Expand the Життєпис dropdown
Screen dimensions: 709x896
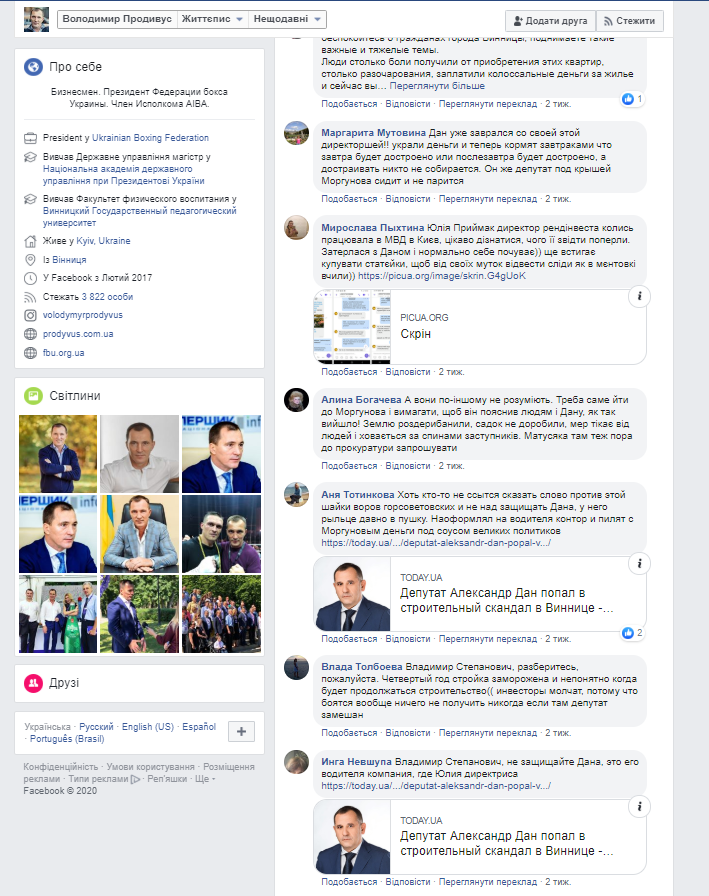tap(213, 19)
